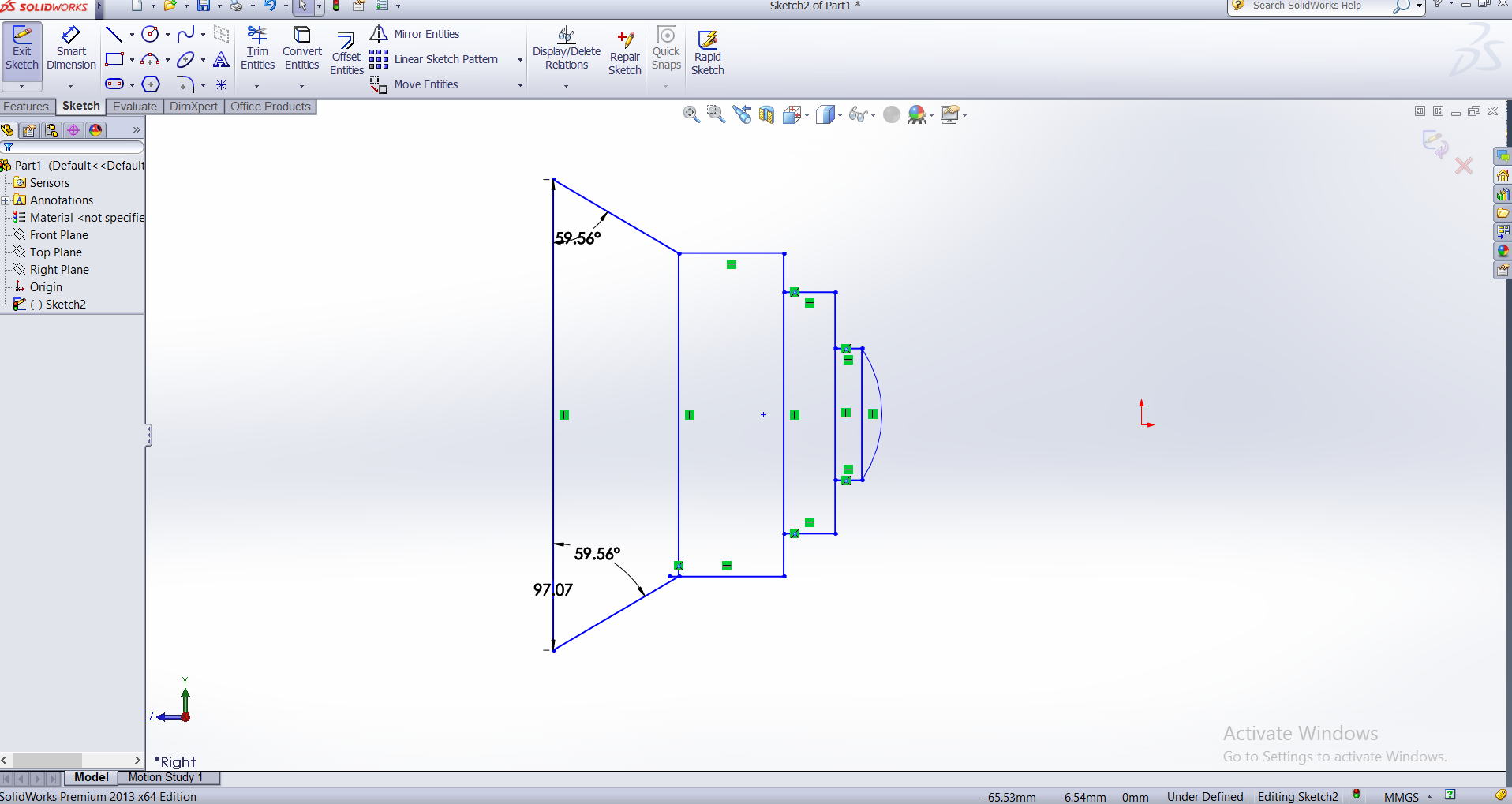Click the Previous View icon
Viewport: 1512px width, 804px height.
(x=742, y=115)
